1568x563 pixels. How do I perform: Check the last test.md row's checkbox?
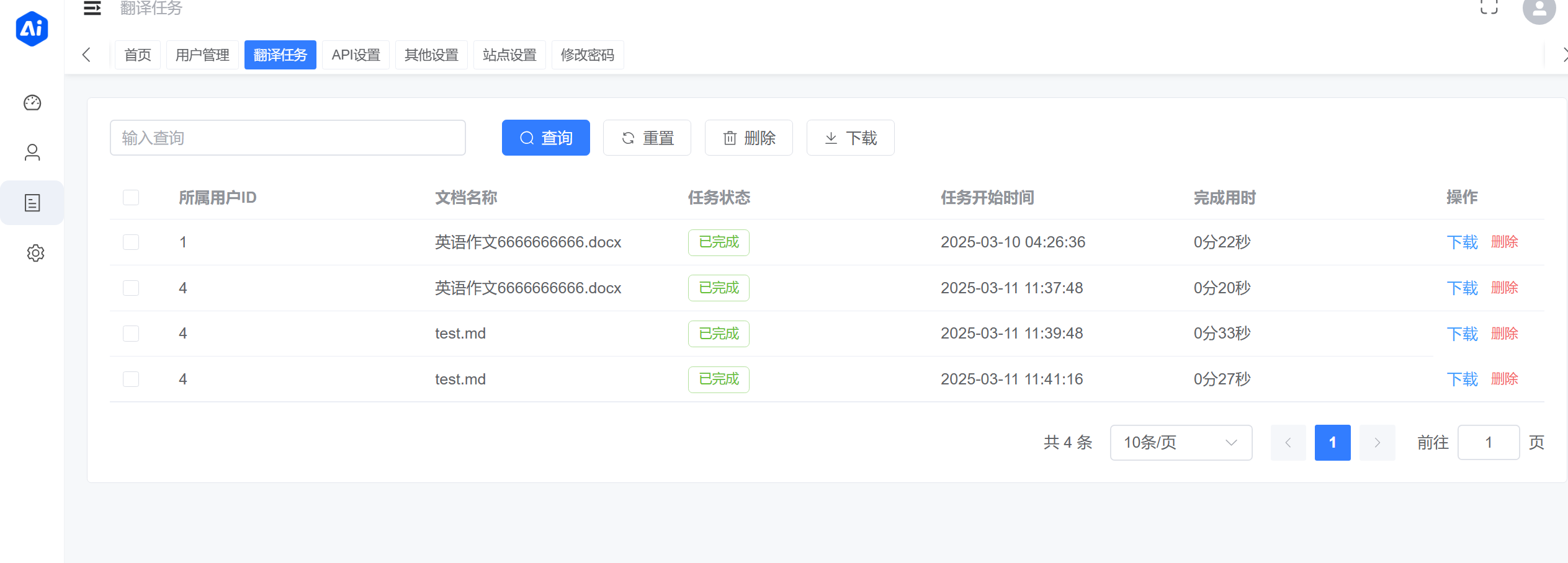(x=130, y=379)
